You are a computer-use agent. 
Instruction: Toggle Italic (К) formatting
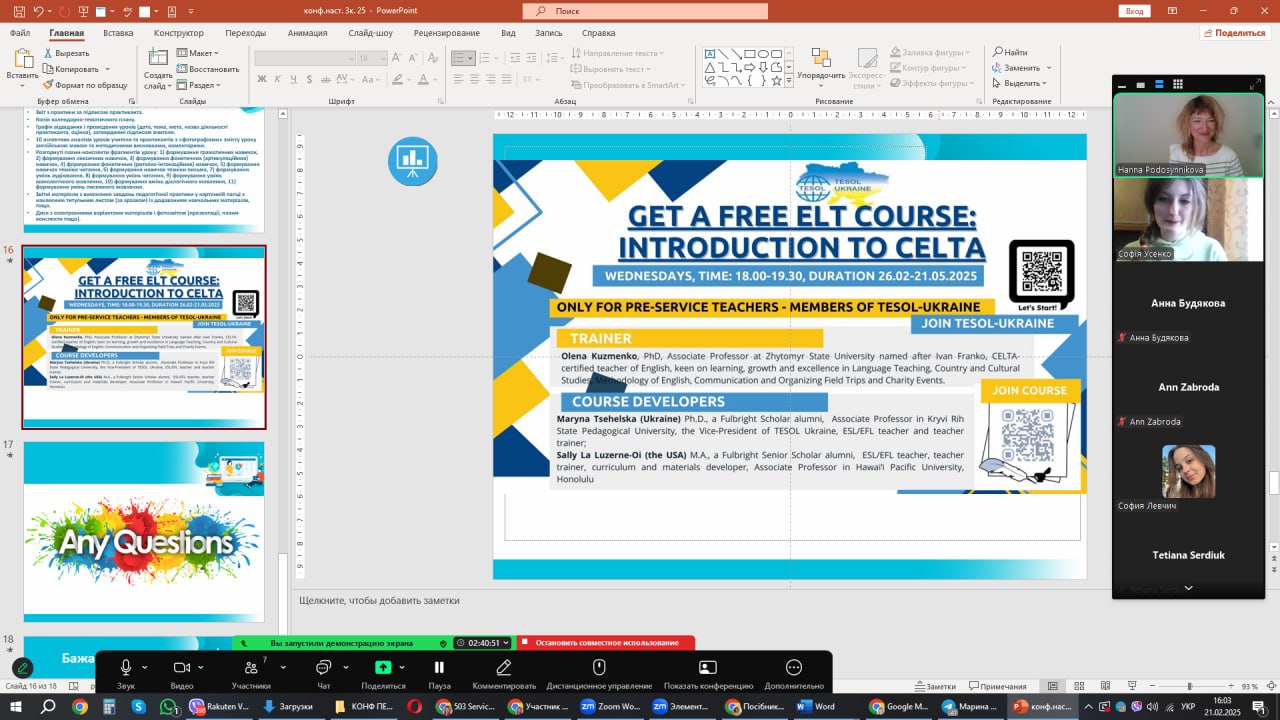279,80
